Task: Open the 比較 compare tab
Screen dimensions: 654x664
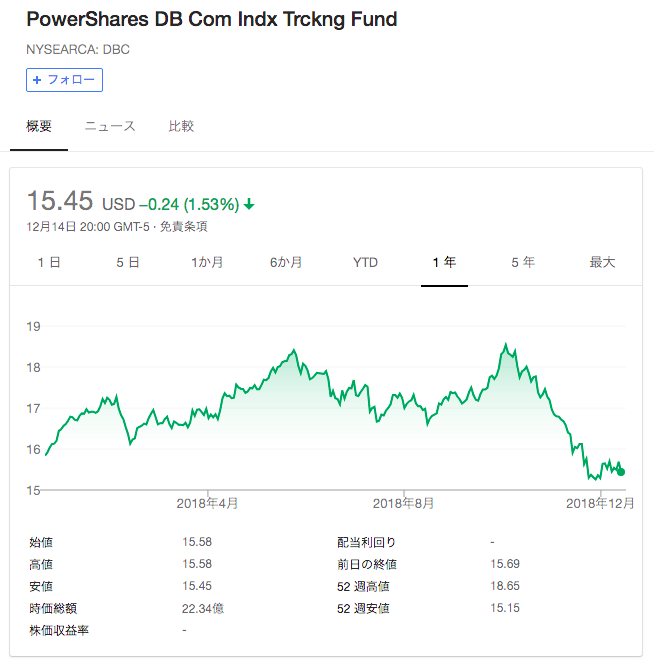Action: tap(181, 126)
